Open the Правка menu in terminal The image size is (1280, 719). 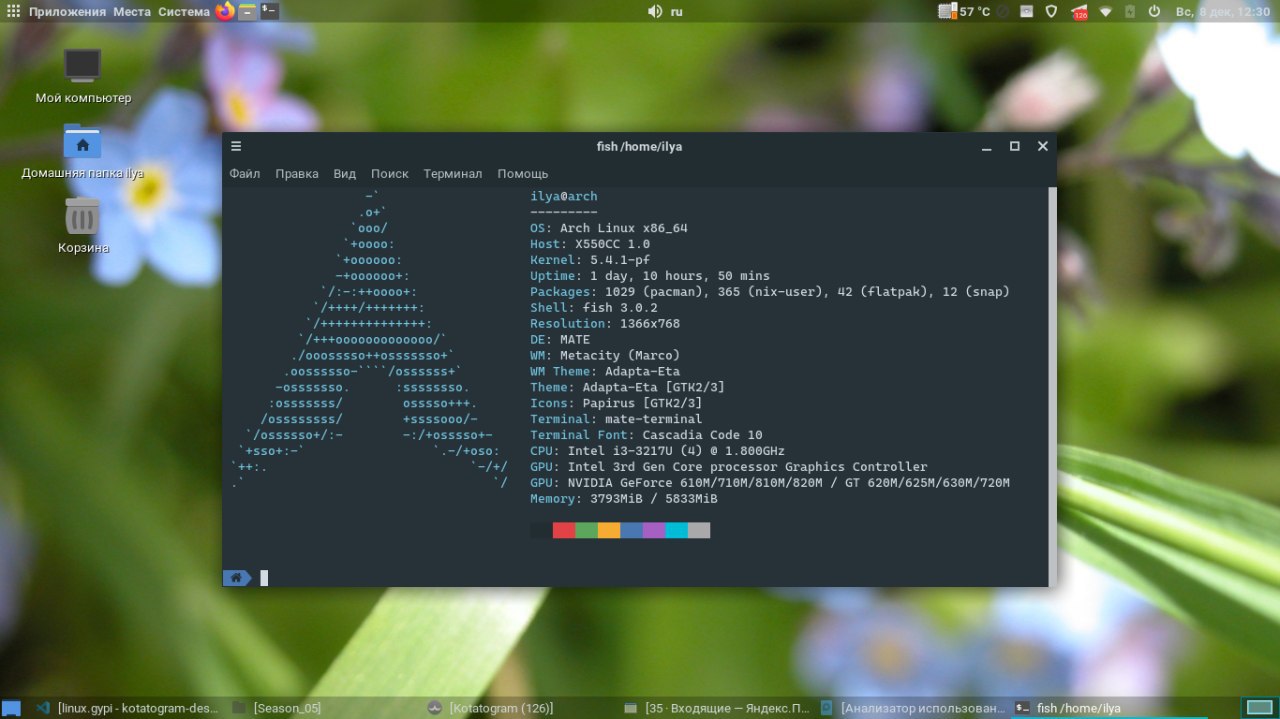[x=297, y=174]
